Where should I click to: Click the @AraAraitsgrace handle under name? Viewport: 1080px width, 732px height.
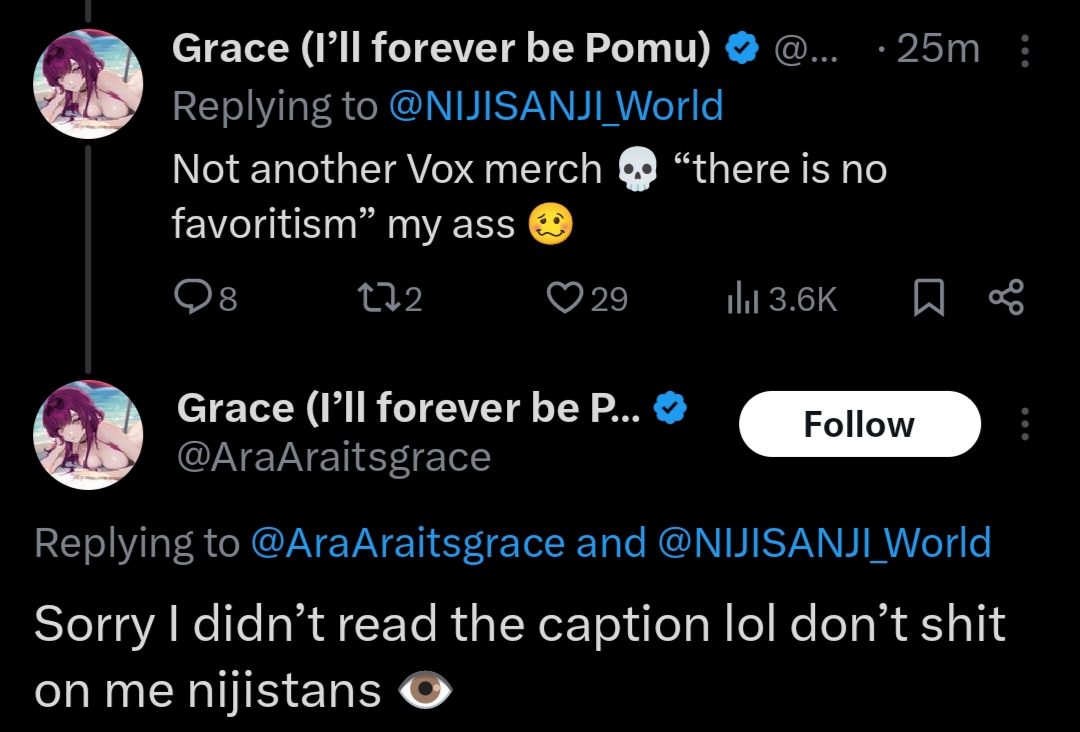pos(334,457)
